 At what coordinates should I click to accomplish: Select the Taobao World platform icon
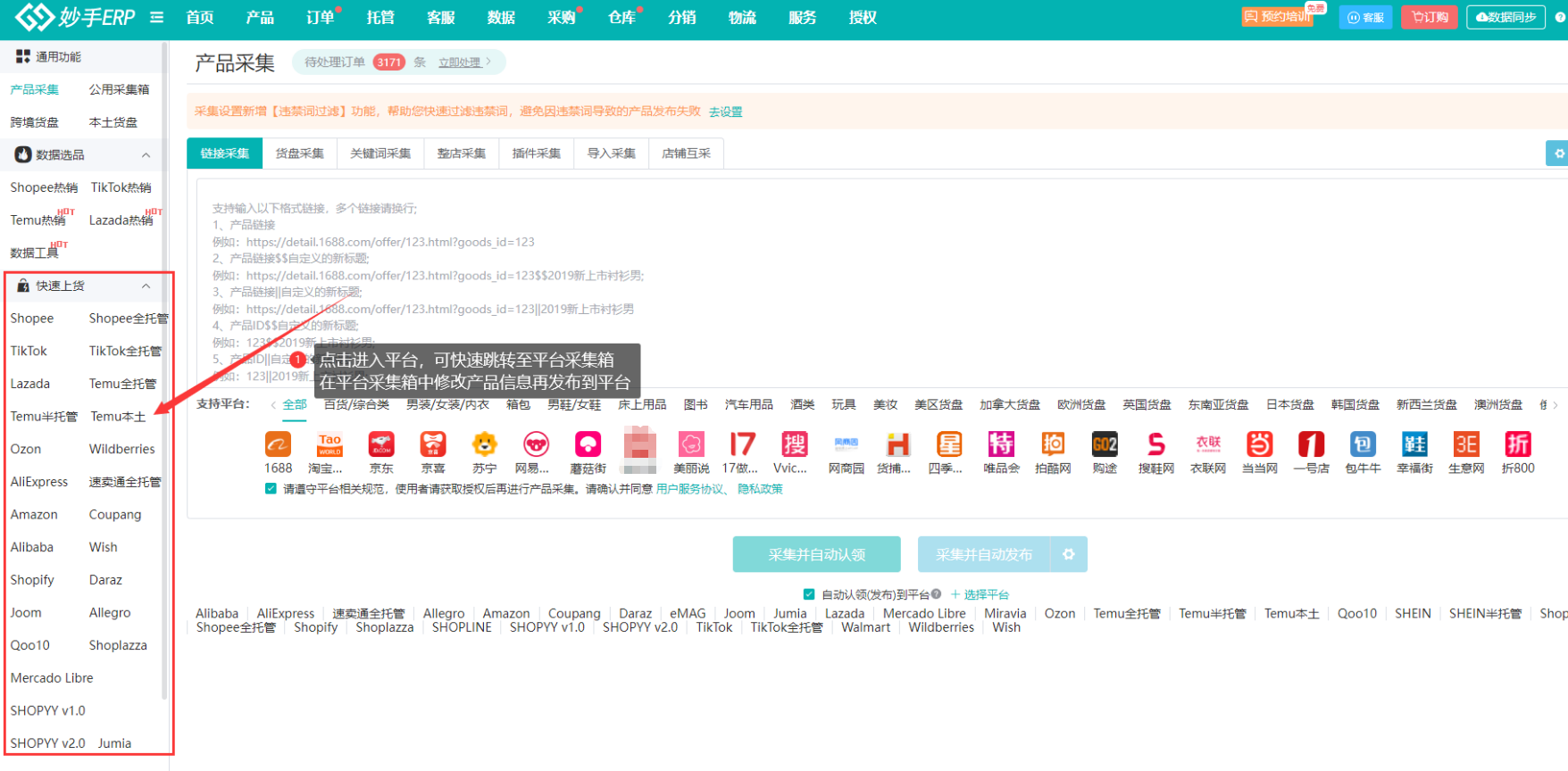coord(329,444)
